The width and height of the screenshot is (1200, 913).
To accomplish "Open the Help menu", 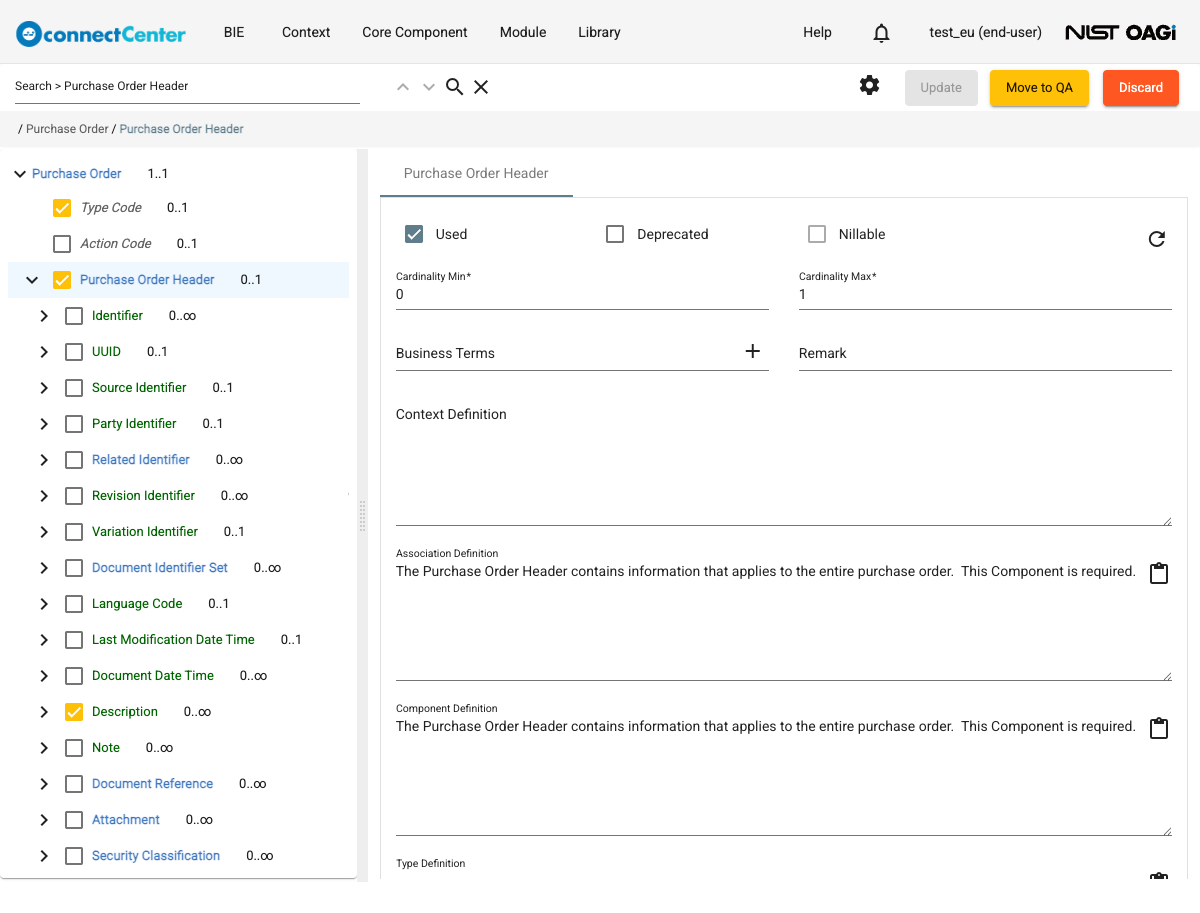I will 817,32.
